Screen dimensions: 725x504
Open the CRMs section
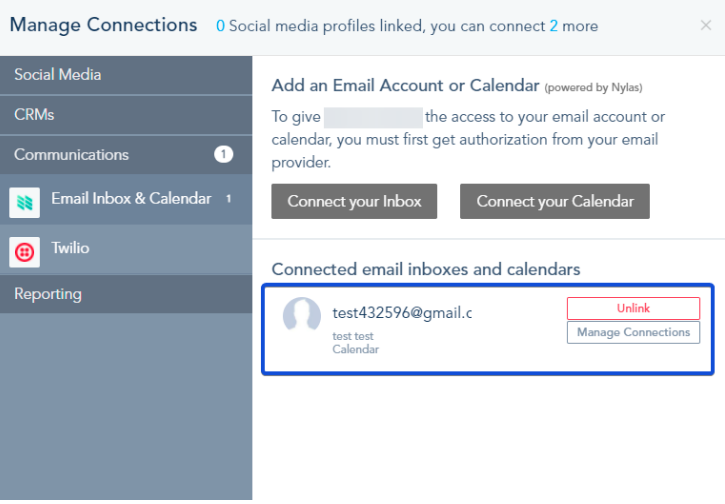tap(34, 115)
